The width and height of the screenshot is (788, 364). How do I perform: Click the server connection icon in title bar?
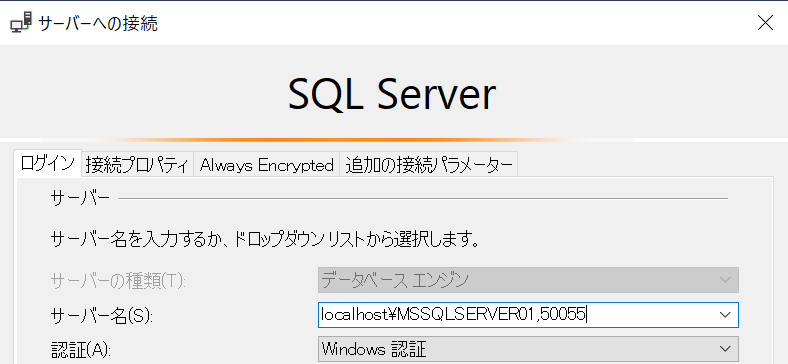coord(21,23)
